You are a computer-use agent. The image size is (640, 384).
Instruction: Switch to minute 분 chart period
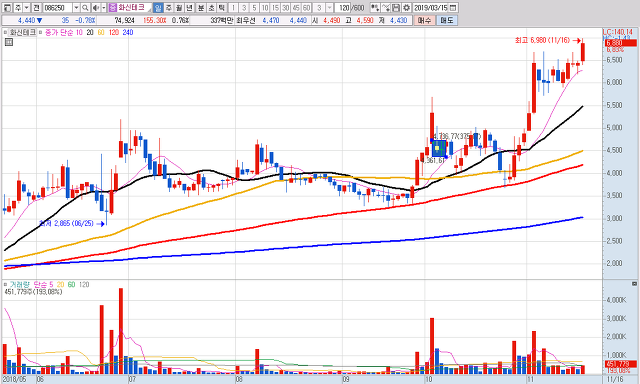click(x=201, y=8)
